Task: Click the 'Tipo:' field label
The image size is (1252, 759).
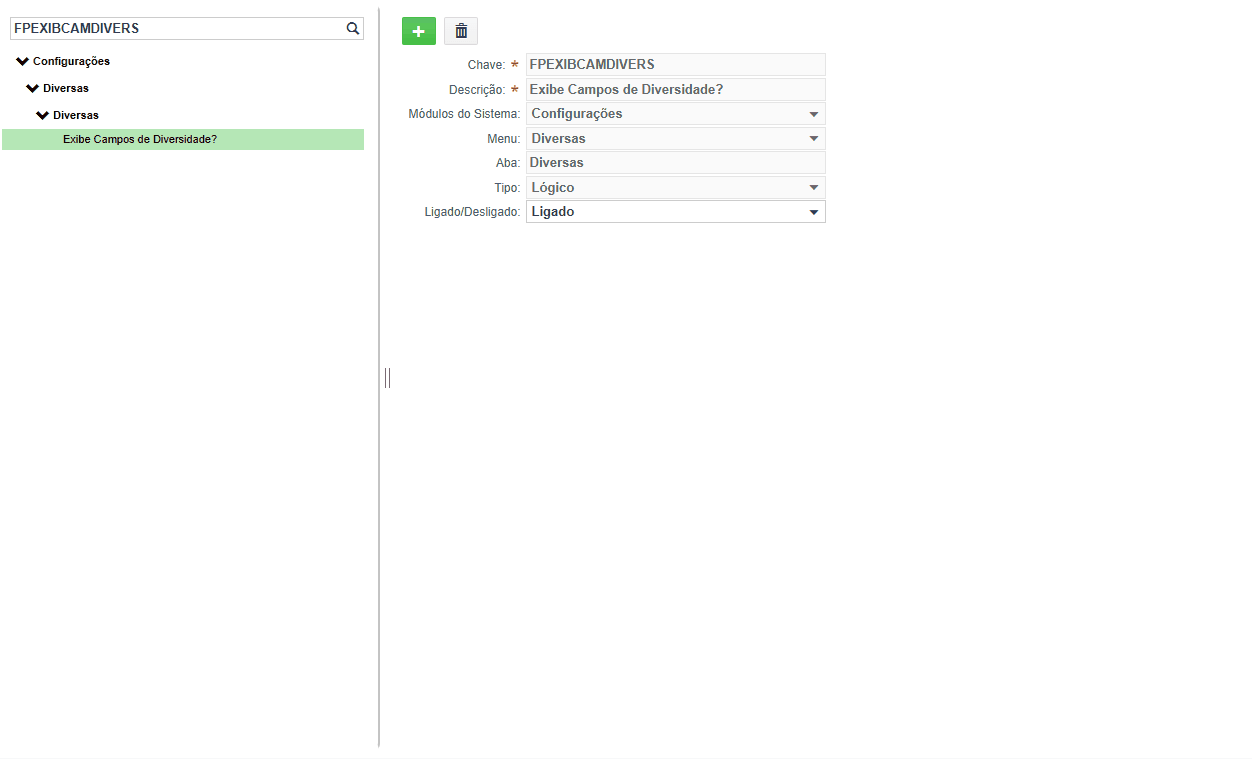Action: click(x=507, y=187)
